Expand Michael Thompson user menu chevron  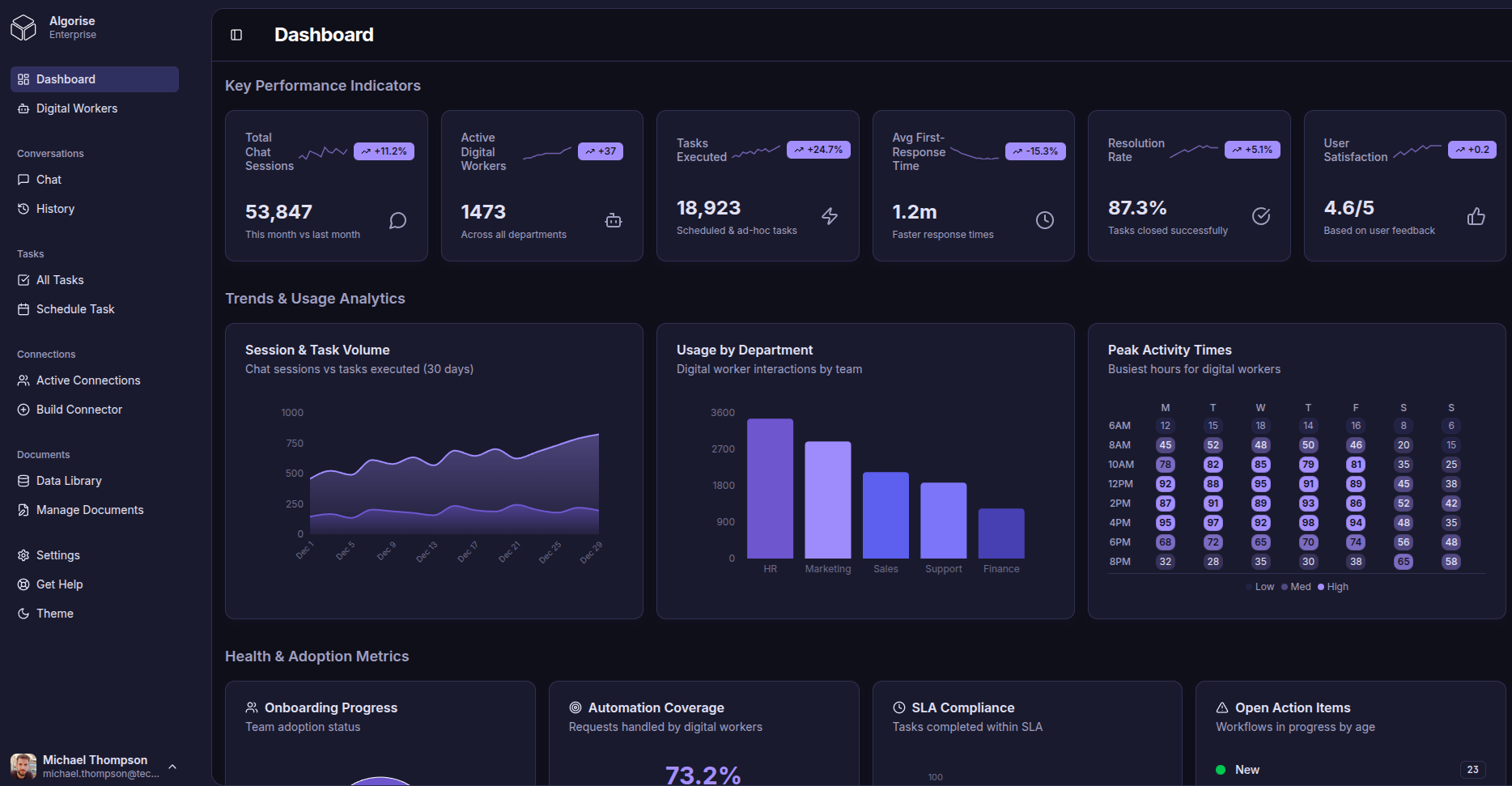[172, 767]
